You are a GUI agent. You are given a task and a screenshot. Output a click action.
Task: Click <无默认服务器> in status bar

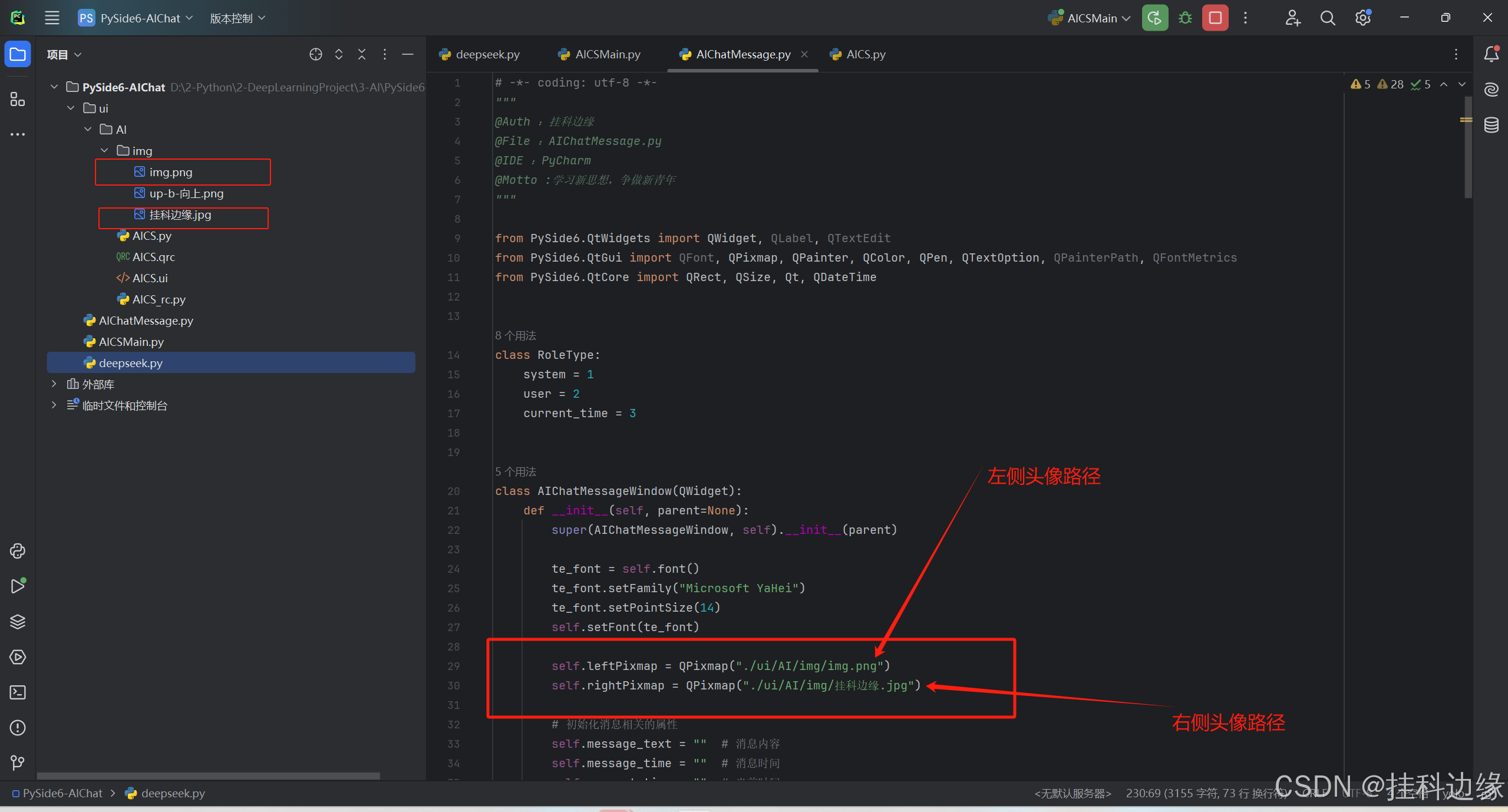pyautogui.click(x=1073, y=793)
